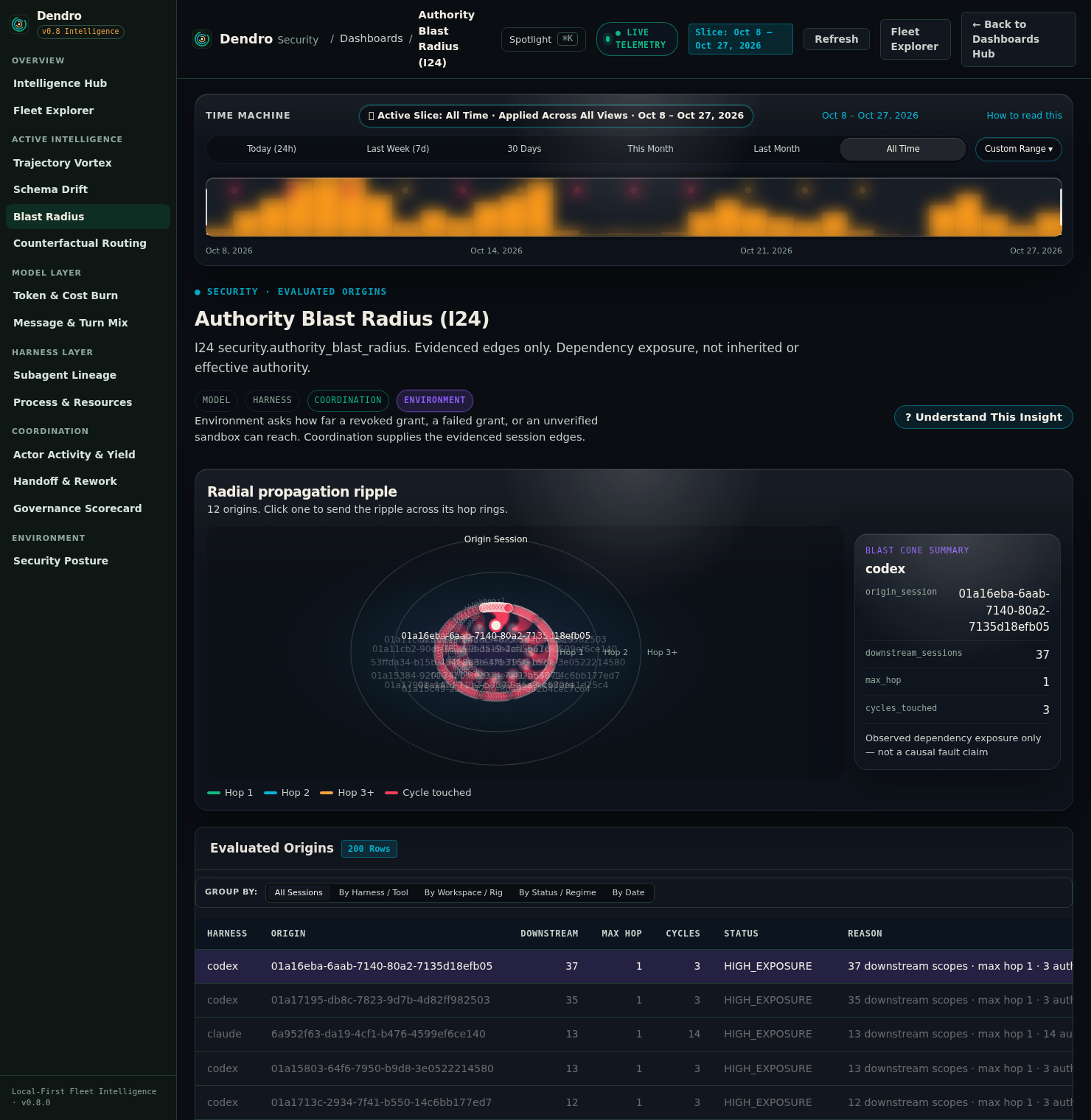Select the Last Week (7d) time range
The width and height of the screenshot is (1091, 1120).
398,149
